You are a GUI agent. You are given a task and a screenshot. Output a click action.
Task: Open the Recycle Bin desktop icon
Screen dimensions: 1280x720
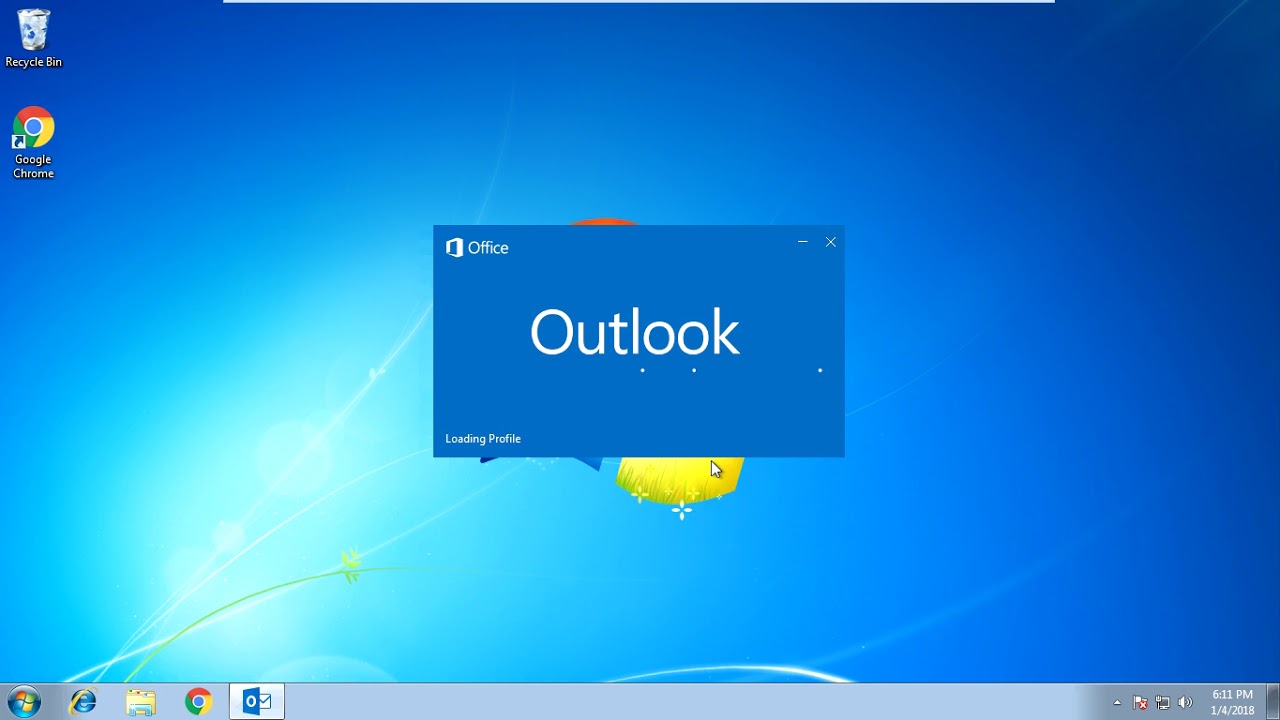[x=33, y=39]
